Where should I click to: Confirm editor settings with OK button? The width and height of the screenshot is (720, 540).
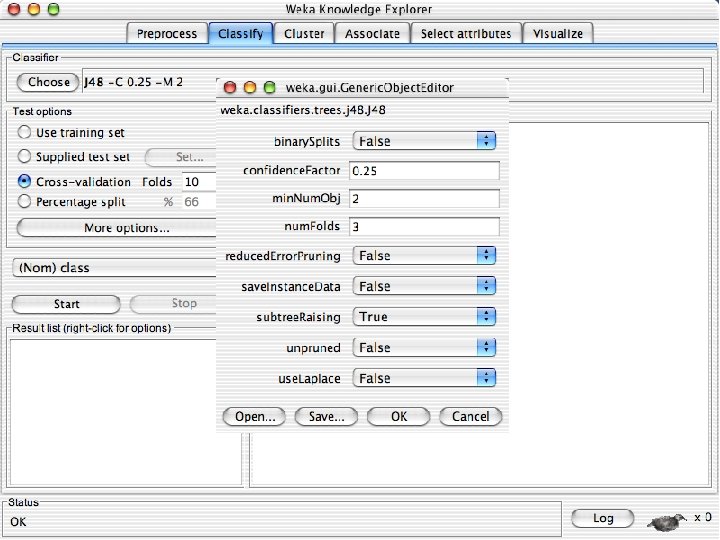(399, 416)
